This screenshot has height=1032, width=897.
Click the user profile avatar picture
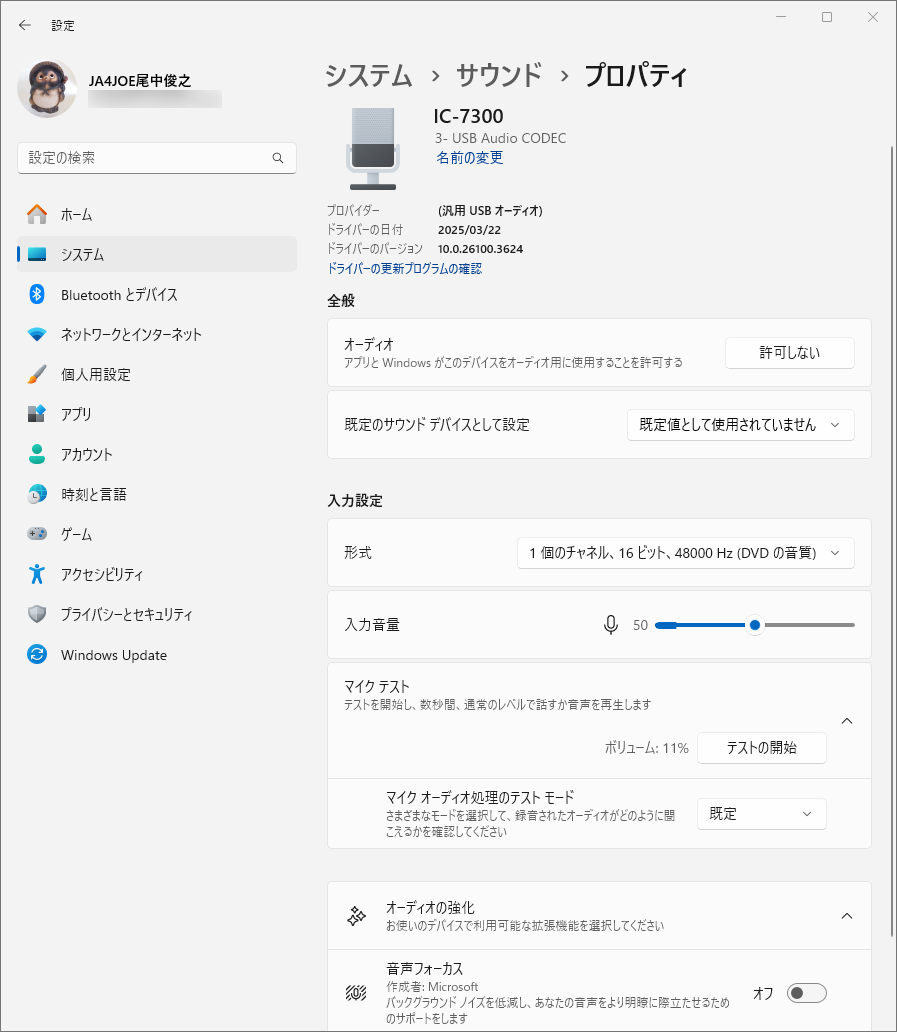tap(47, 88)
